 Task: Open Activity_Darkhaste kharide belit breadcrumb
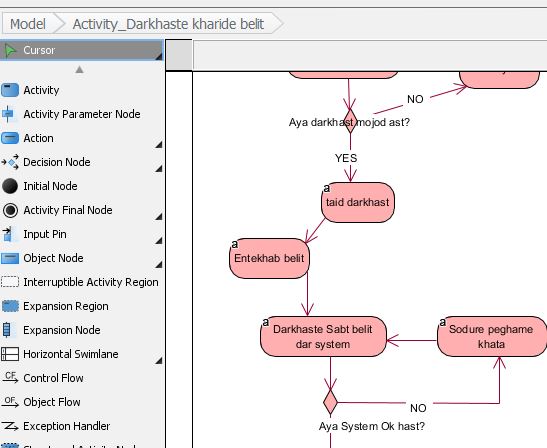pyautogui.click(x=168, y=24)
